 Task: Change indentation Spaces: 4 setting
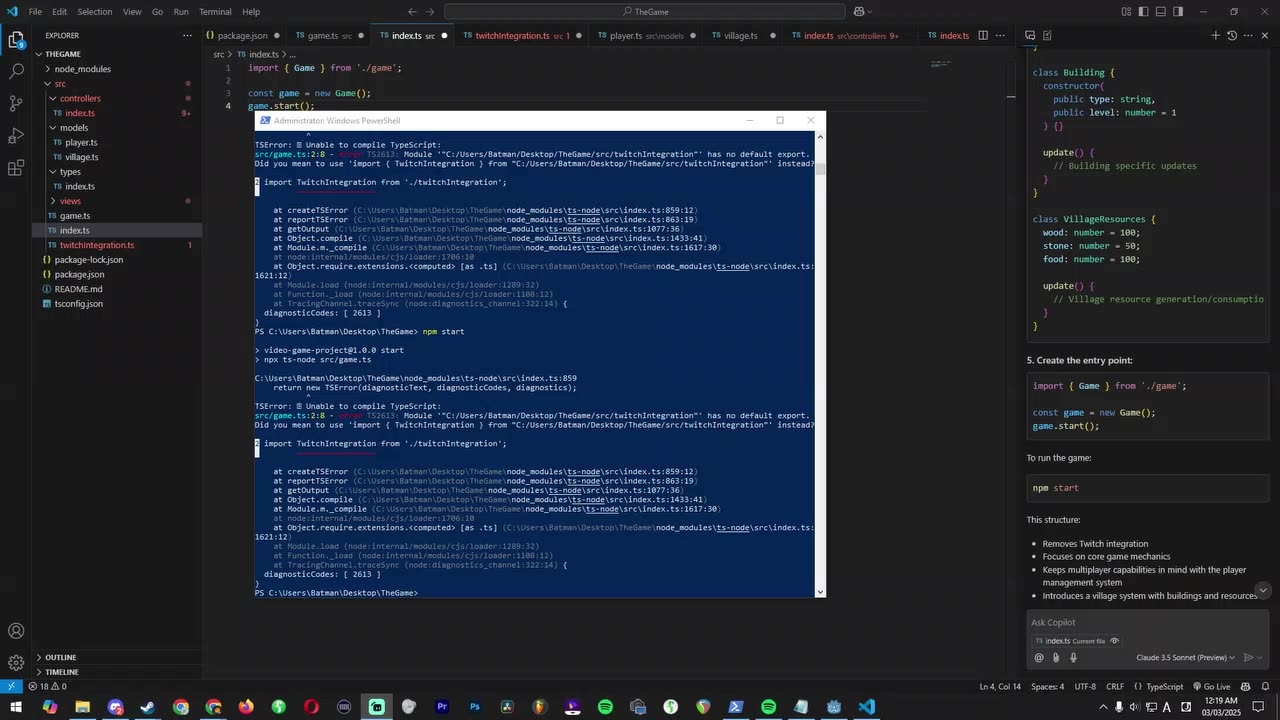pos(1047,687)
